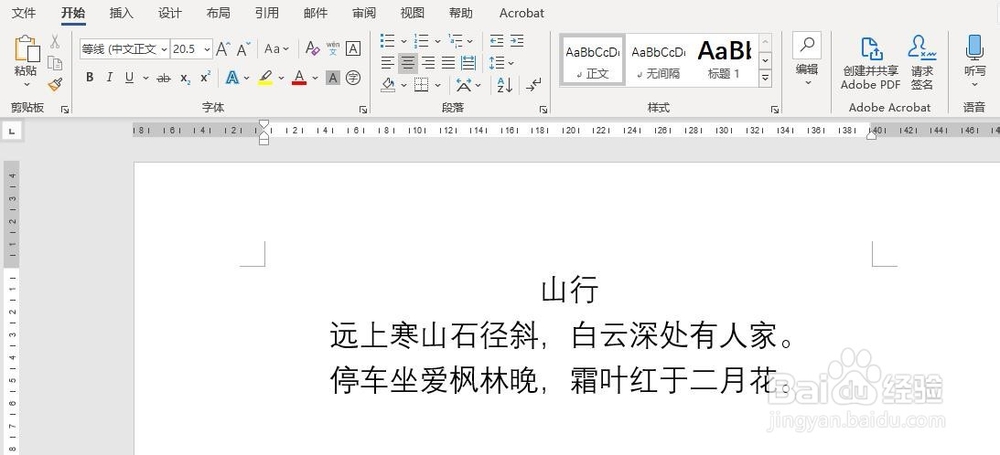This screenshot has height=455, width=1000.
Task: Align paragraph left
Action: (388, 63)
